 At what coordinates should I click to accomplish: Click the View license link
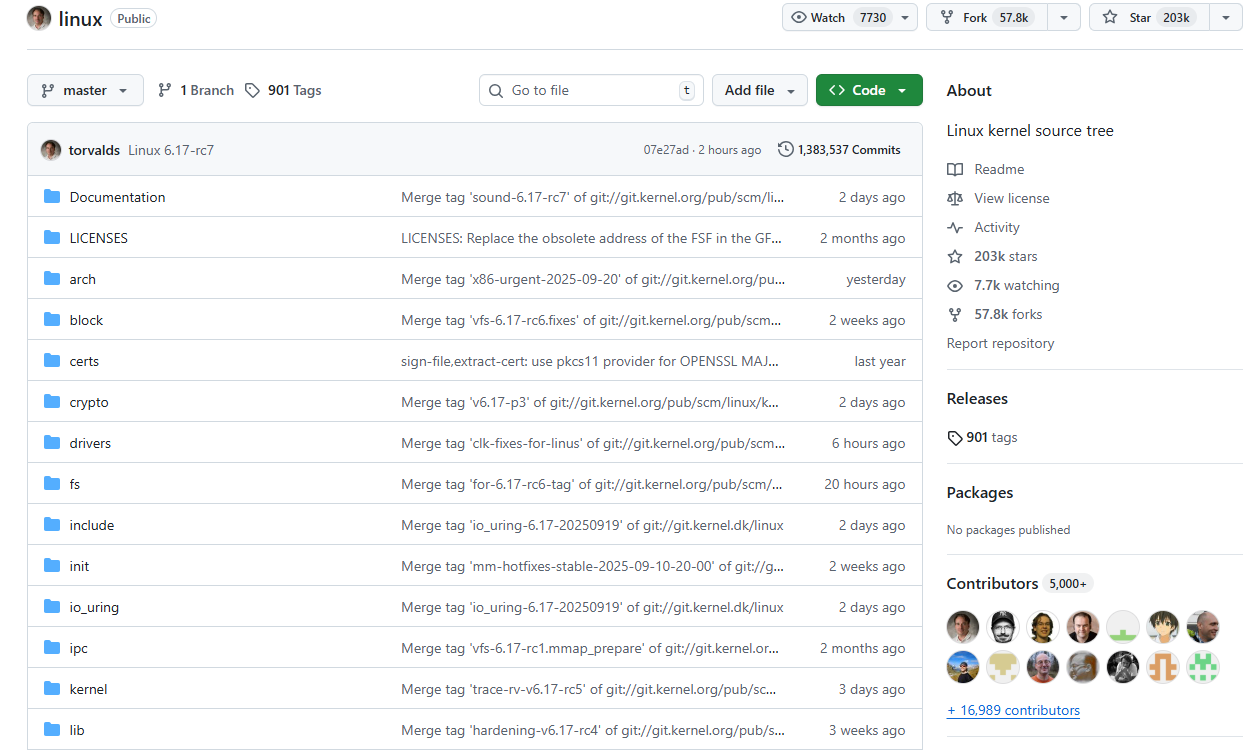pyautogui.click(x=1012, y=198)
